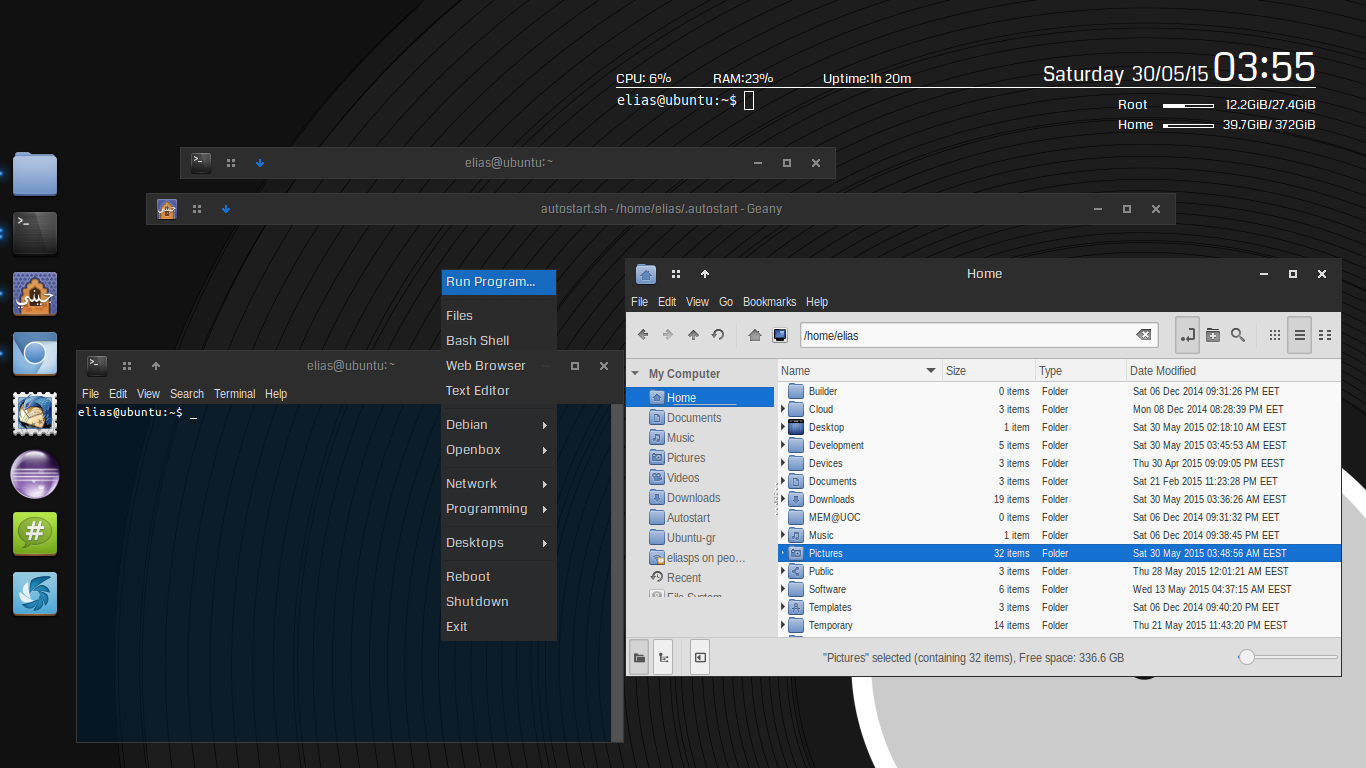Open file search with magnifier icon

[1238, 335]
